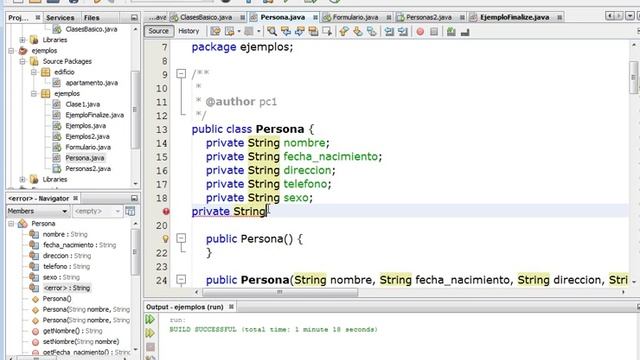
Task: Start macro recording with red circle icon
Action: 420,31
